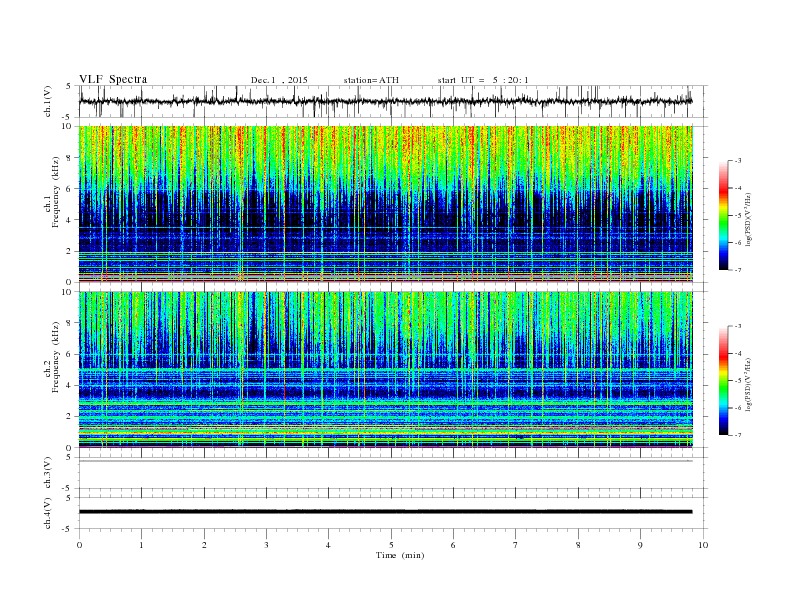This screenshot has height=612, width=792.
Task: Click the ch.3 flat gray trace line
Action: (386, 461)
